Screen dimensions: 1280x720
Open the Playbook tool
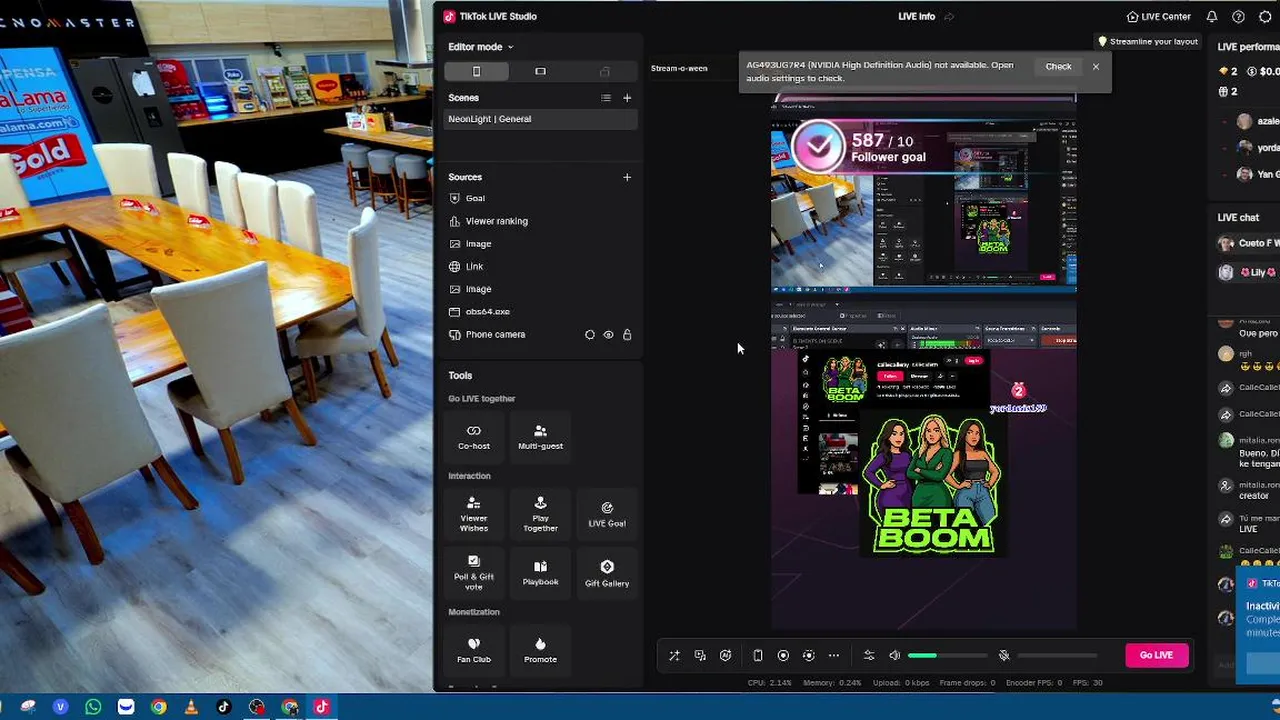[540, 572]
